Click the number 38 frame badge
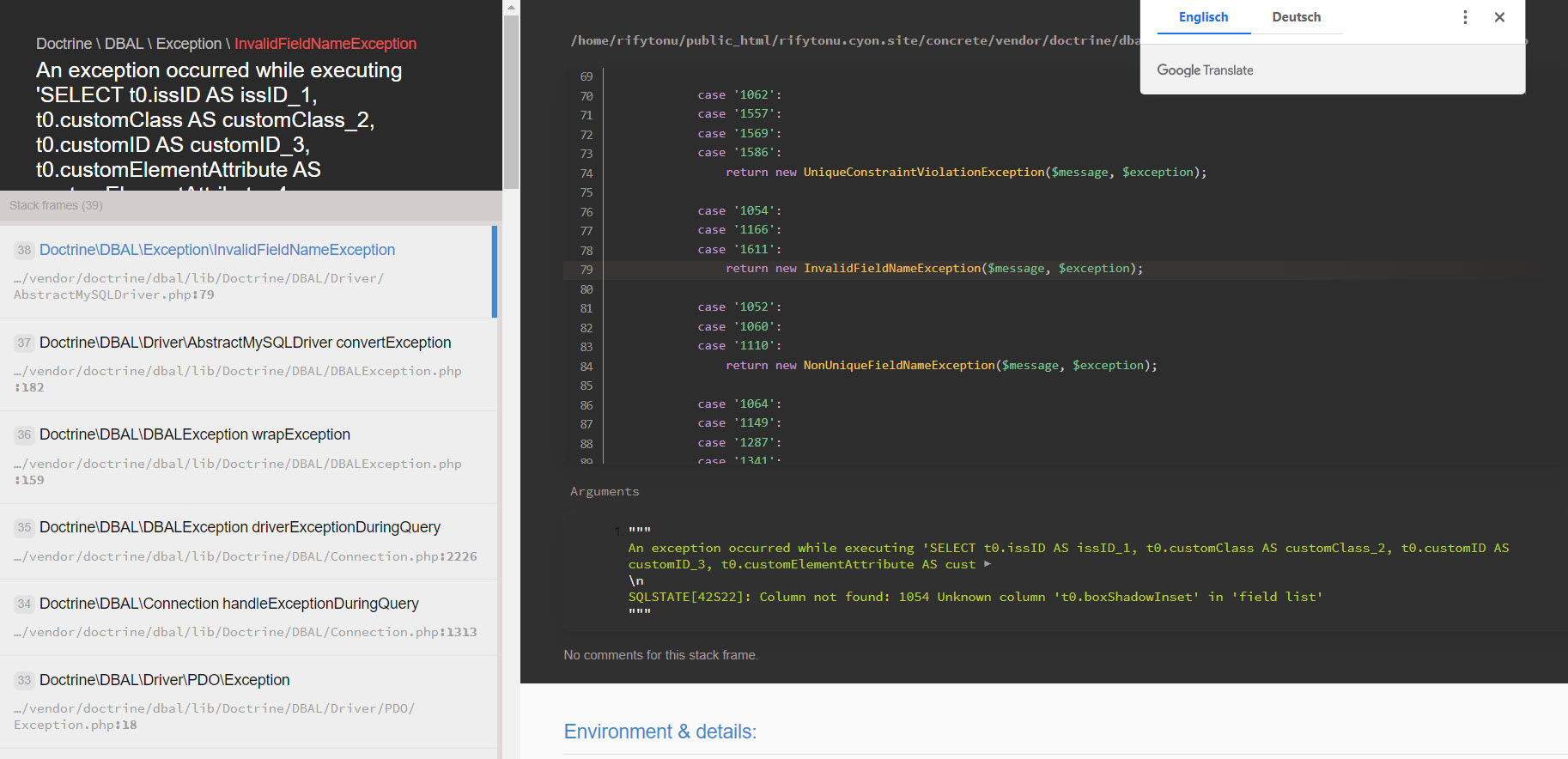1568x759 pixels. point(24,250)
